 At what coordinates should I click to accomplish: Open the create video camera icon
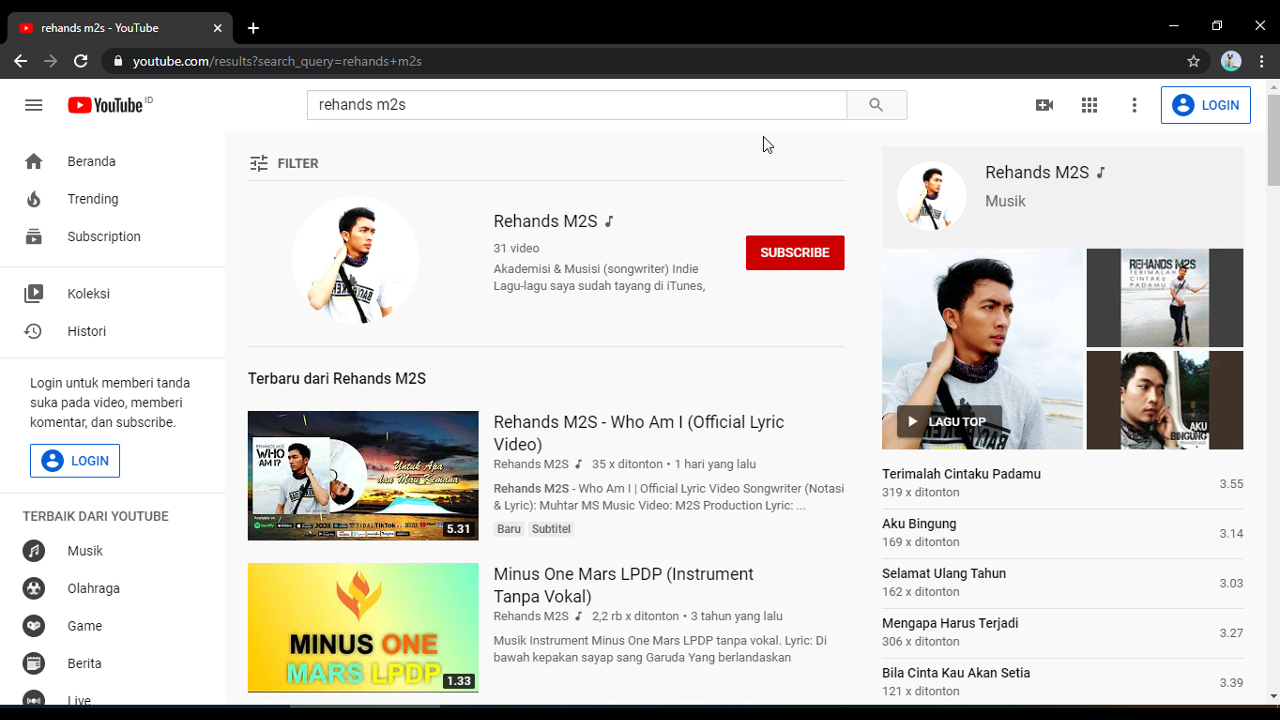pyautogui.click(x=1044, y=105)
